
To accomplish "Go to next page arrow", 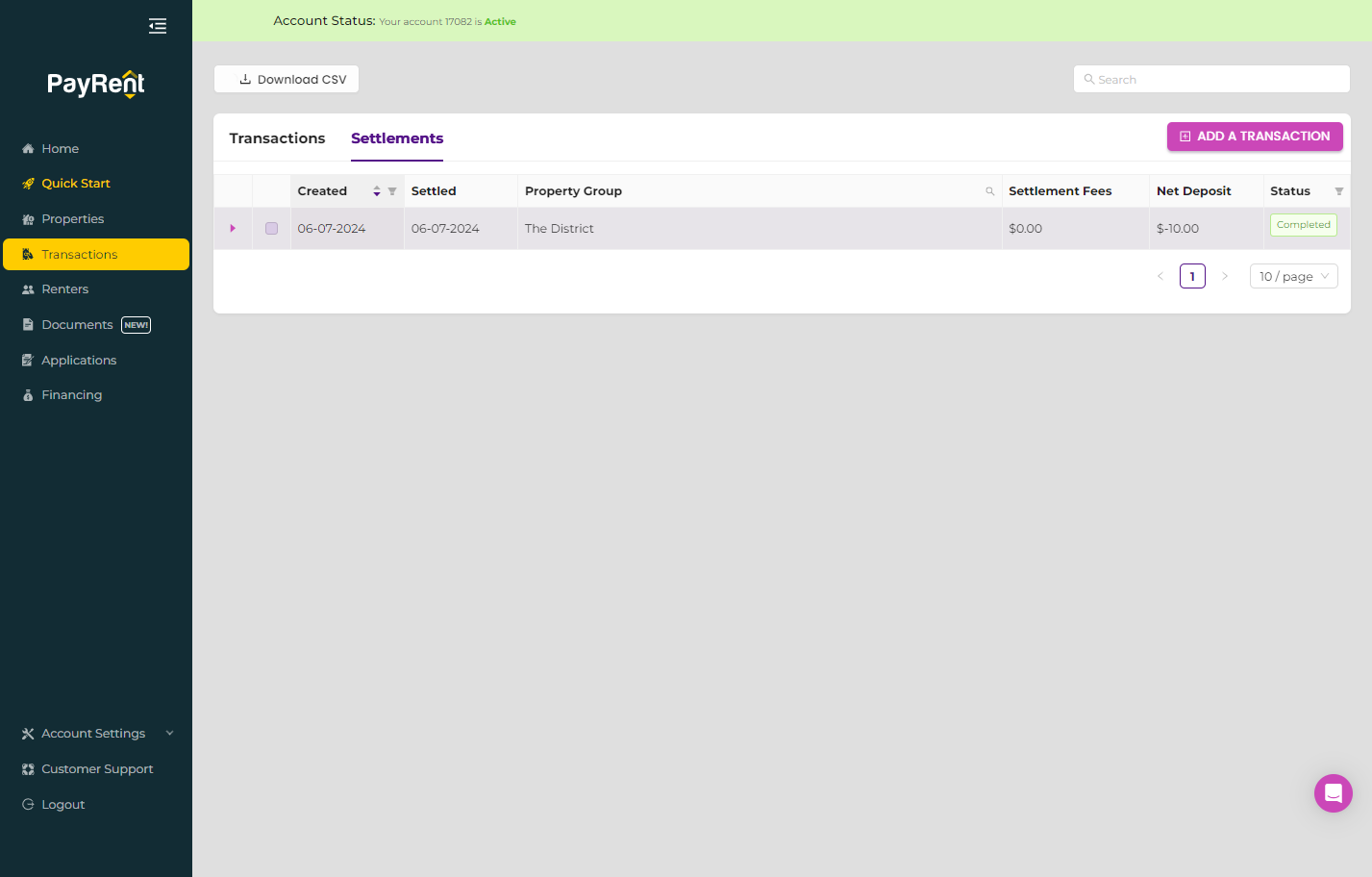I will 1224,276.
